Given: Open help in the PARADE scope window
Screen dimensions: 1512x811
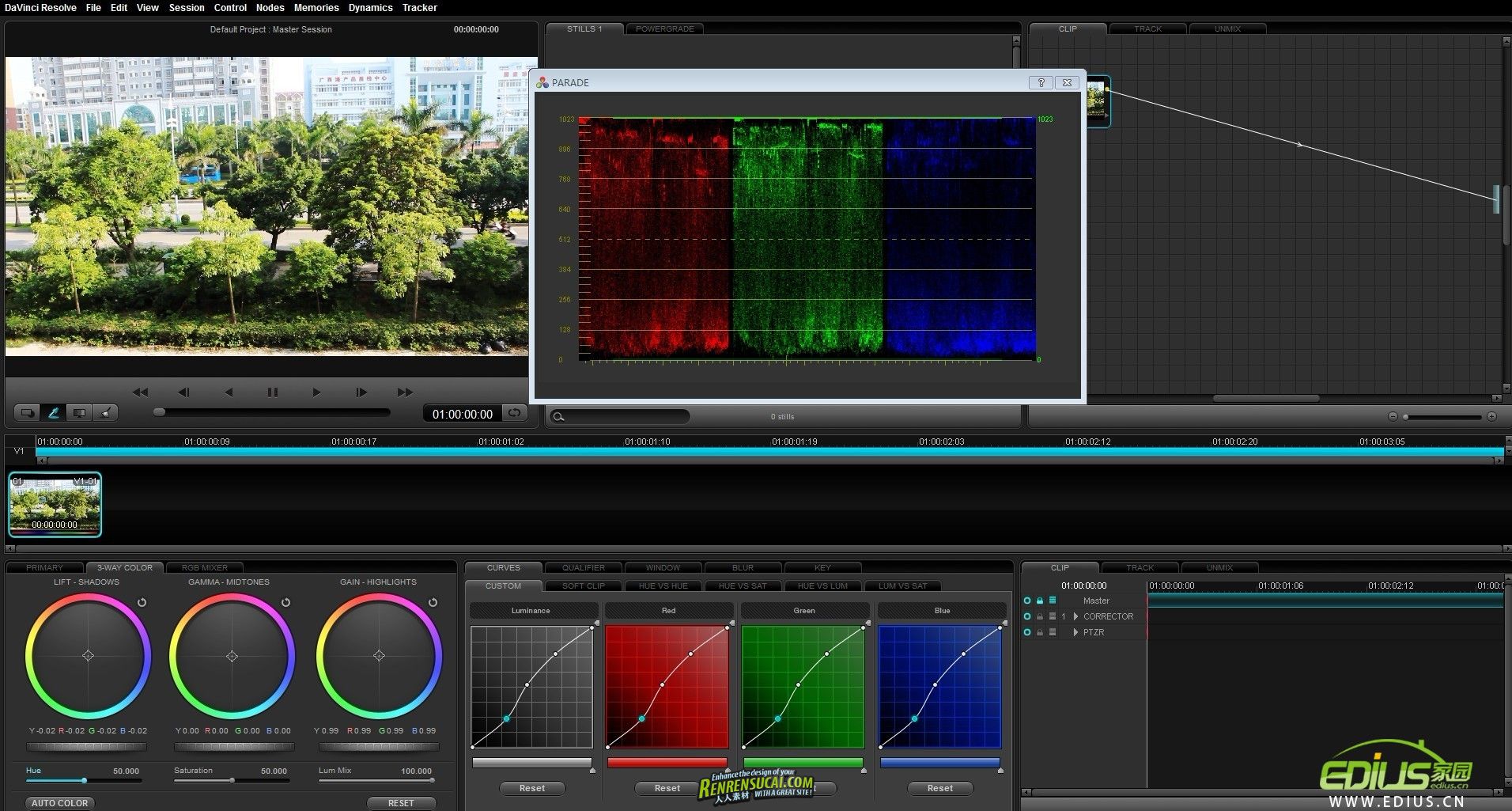Looking at the screenshot, I should point(1041,82).
